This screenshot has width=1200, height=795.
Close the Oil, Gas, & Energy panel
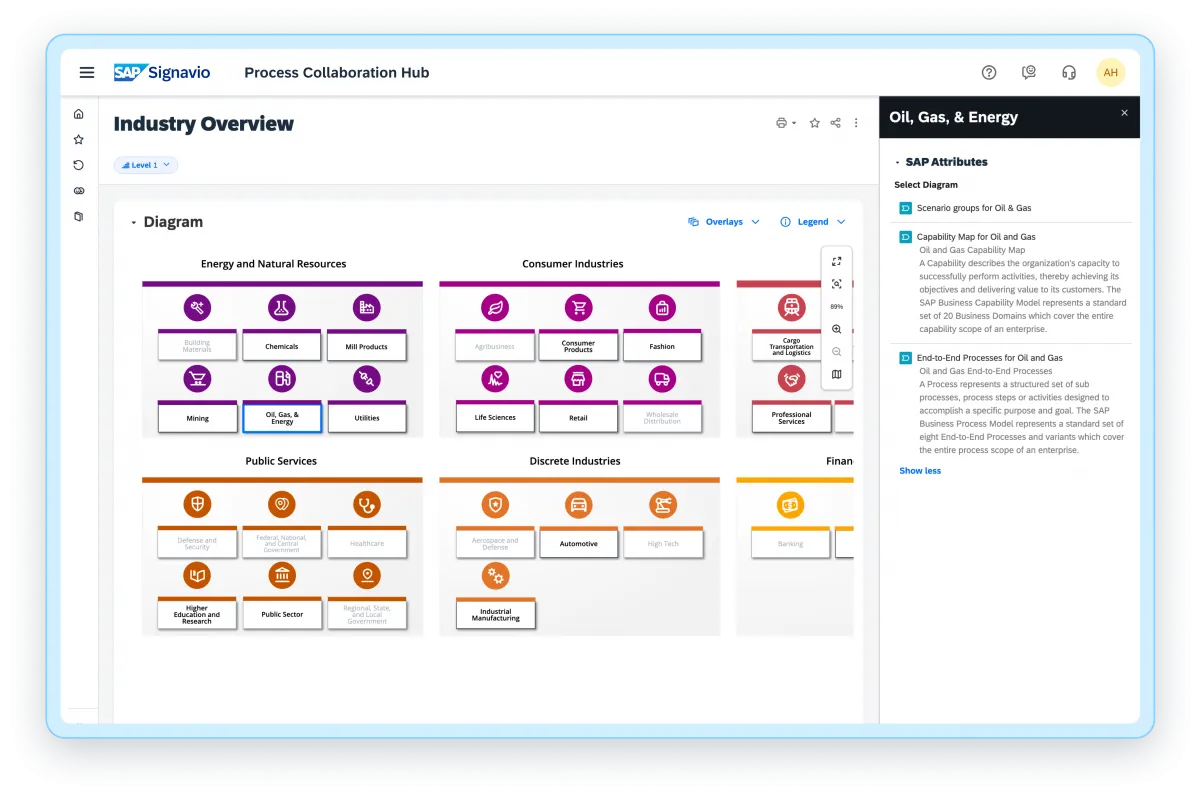click(1124, 113)
